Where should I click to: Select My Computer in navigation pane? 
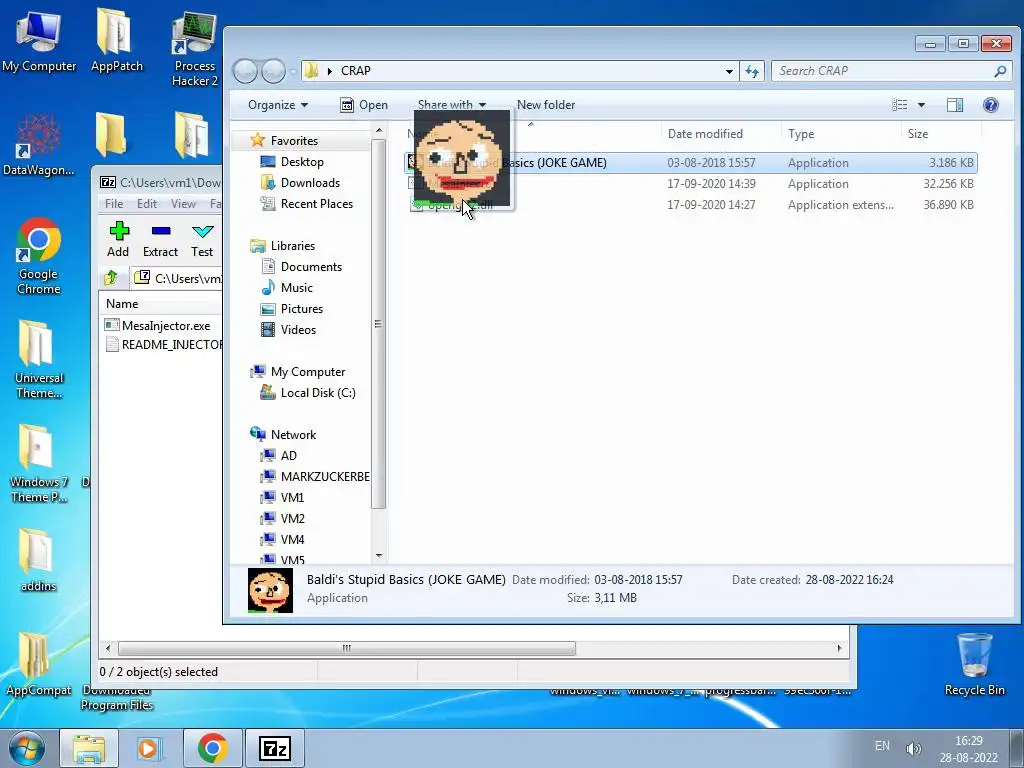(308, 372)
